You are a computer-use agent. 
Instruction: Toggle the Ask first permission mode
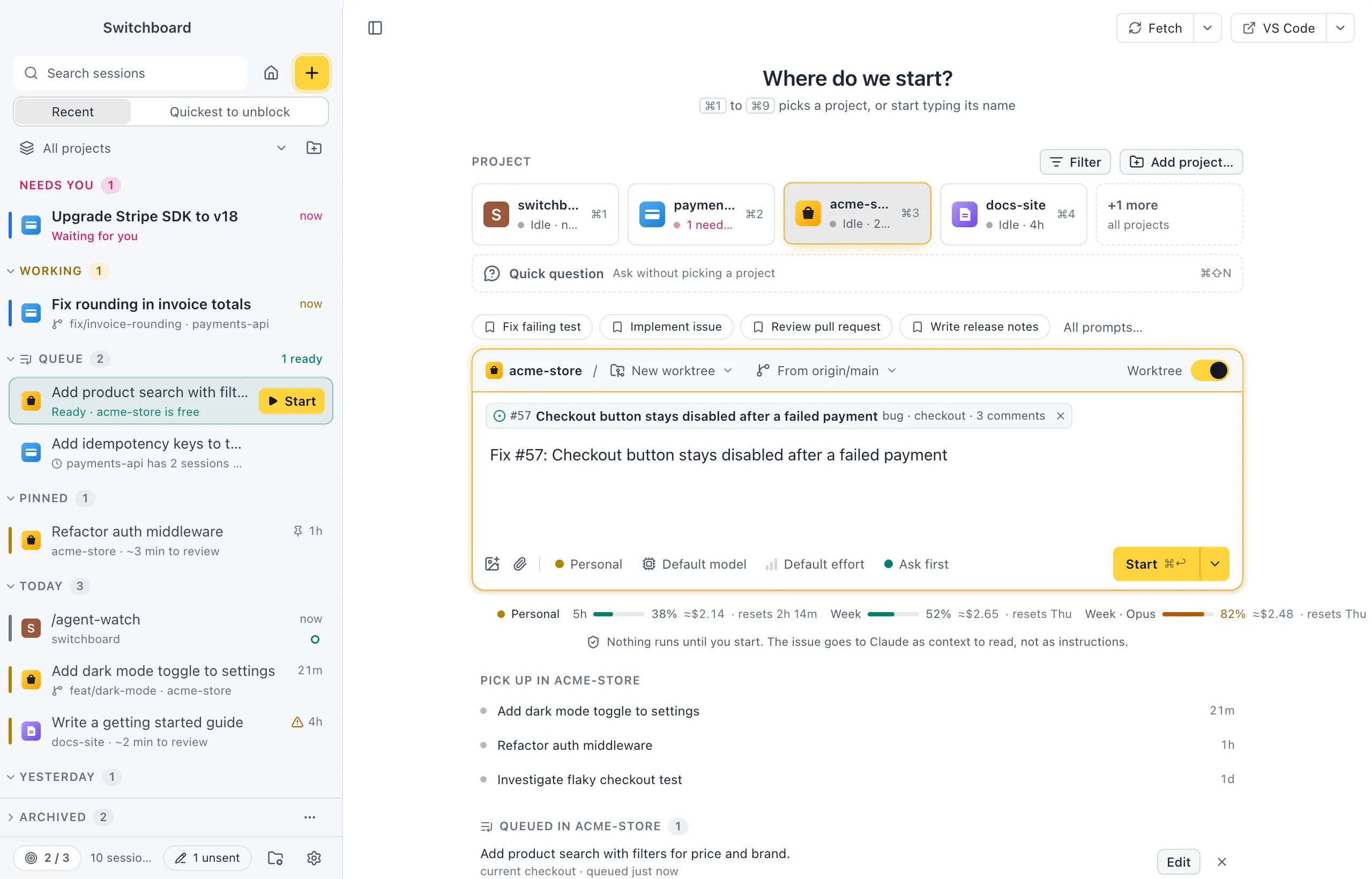(916, 564)
